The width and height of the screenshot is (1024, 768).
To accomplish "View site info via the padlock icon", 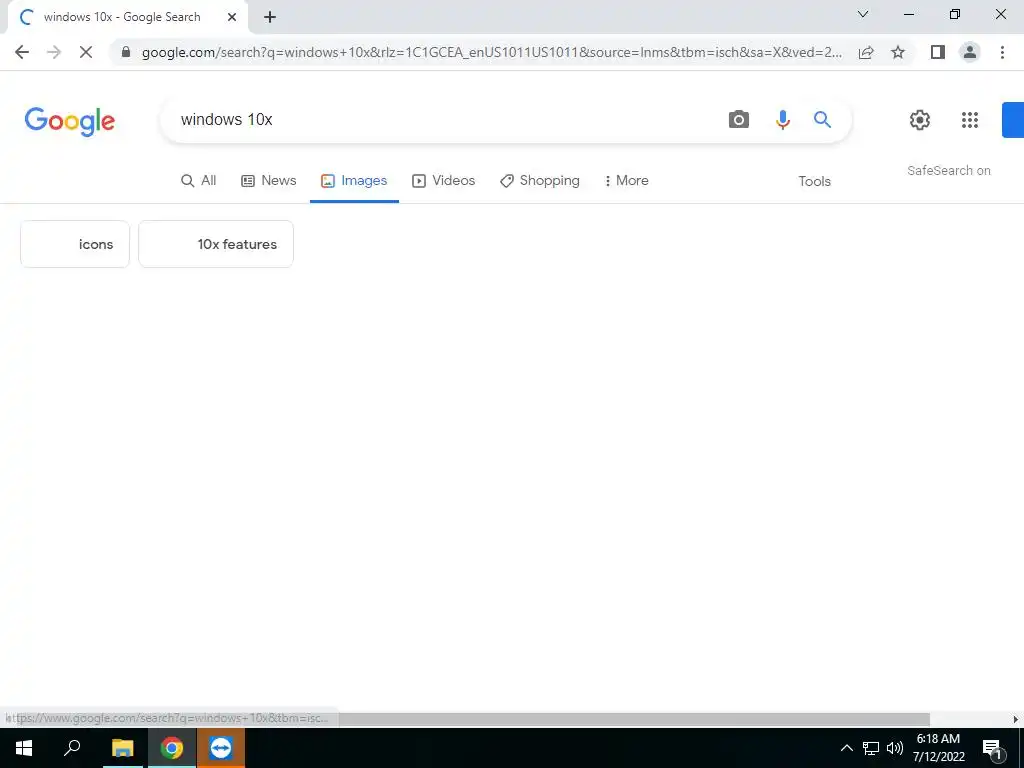I will pos(126,52).
